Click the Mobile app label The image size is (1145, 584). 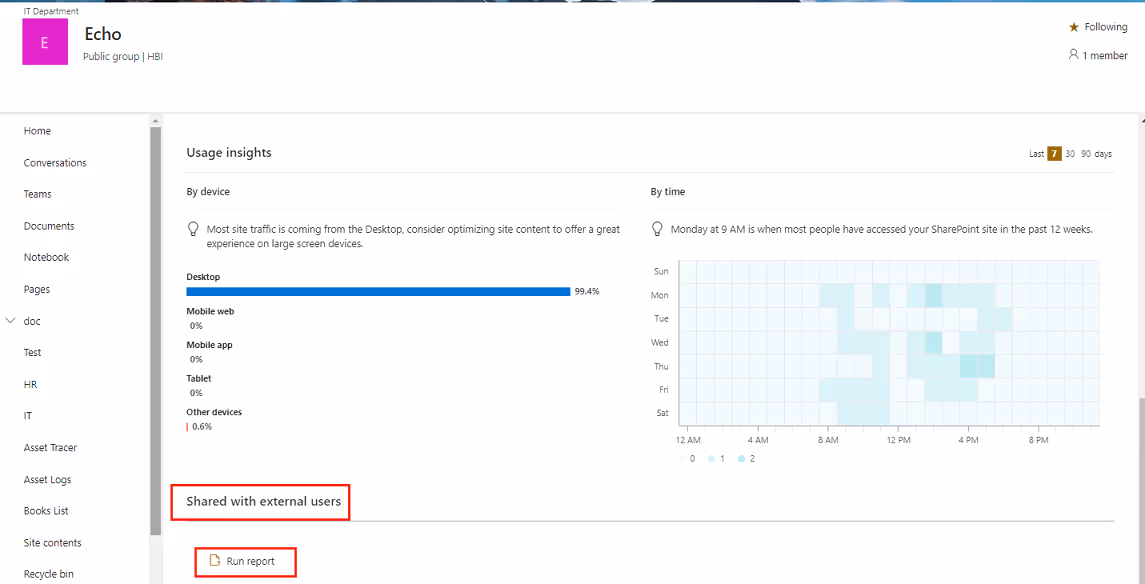point(209,345)
